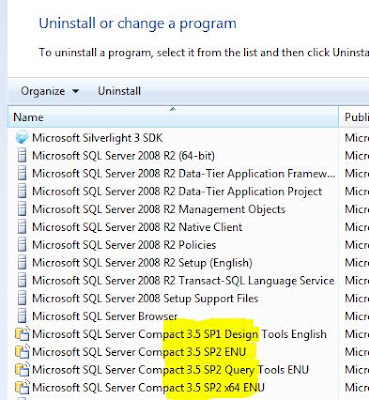Click the Uninstall toolbar button
The image size is (369, 400).
(x=119, y=91)
